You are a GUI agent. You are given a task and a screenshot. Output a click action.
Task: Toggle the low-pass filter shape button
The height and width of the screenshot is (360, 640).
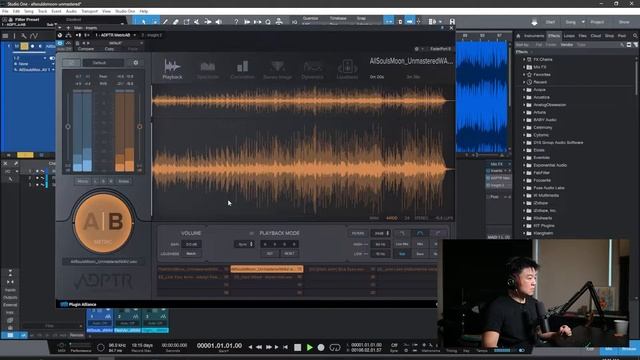click(402, 233)
